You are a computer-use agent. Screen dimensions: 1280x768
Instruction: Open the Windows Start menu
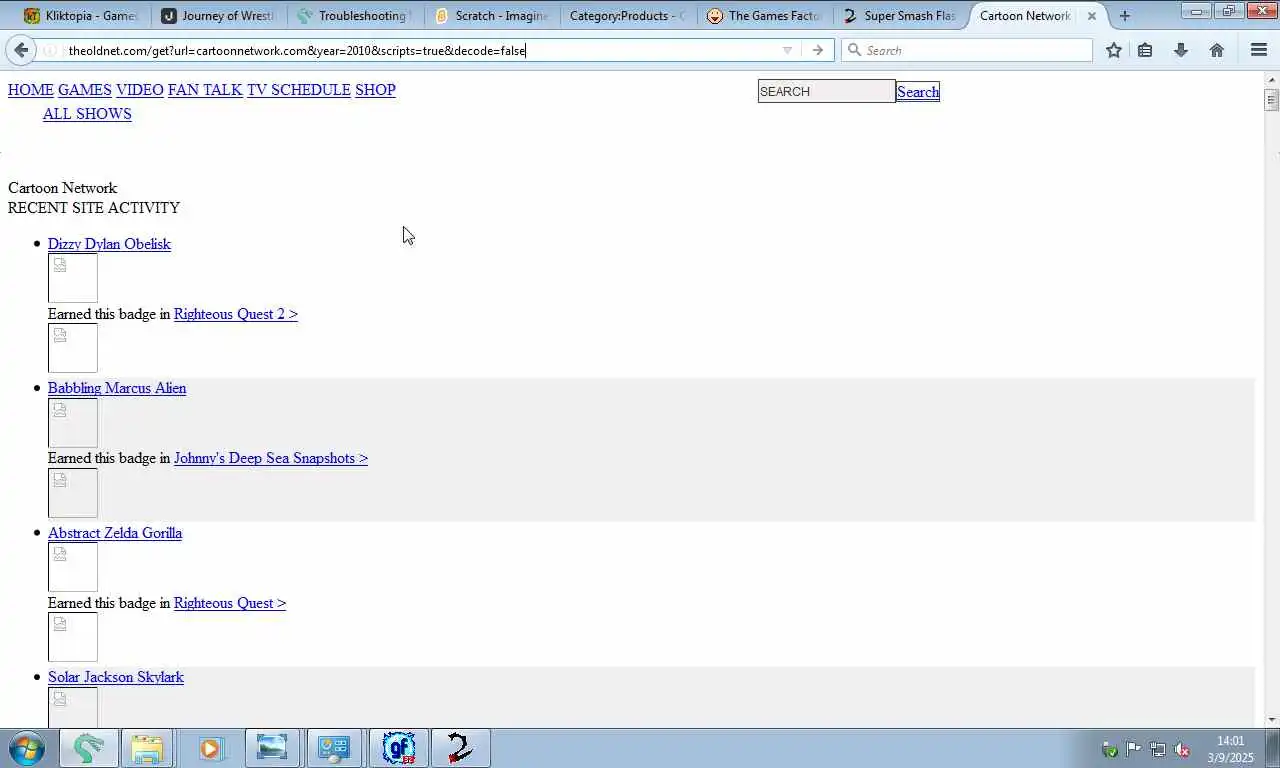[26, 748]
